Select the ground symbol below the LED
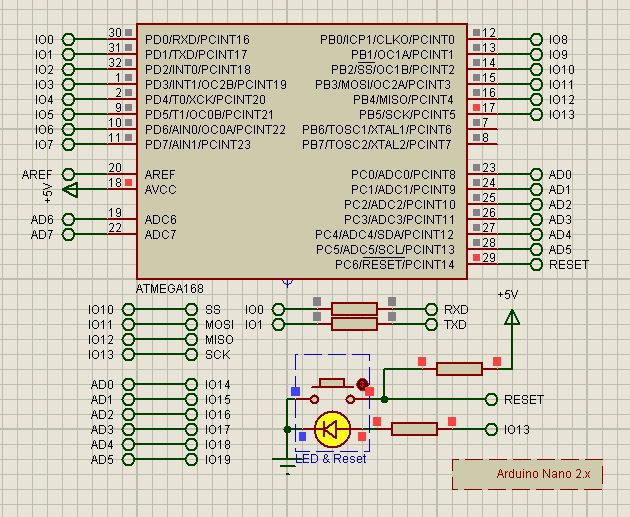The width and height of the screenshot is (630, 517). pos(287,466)
